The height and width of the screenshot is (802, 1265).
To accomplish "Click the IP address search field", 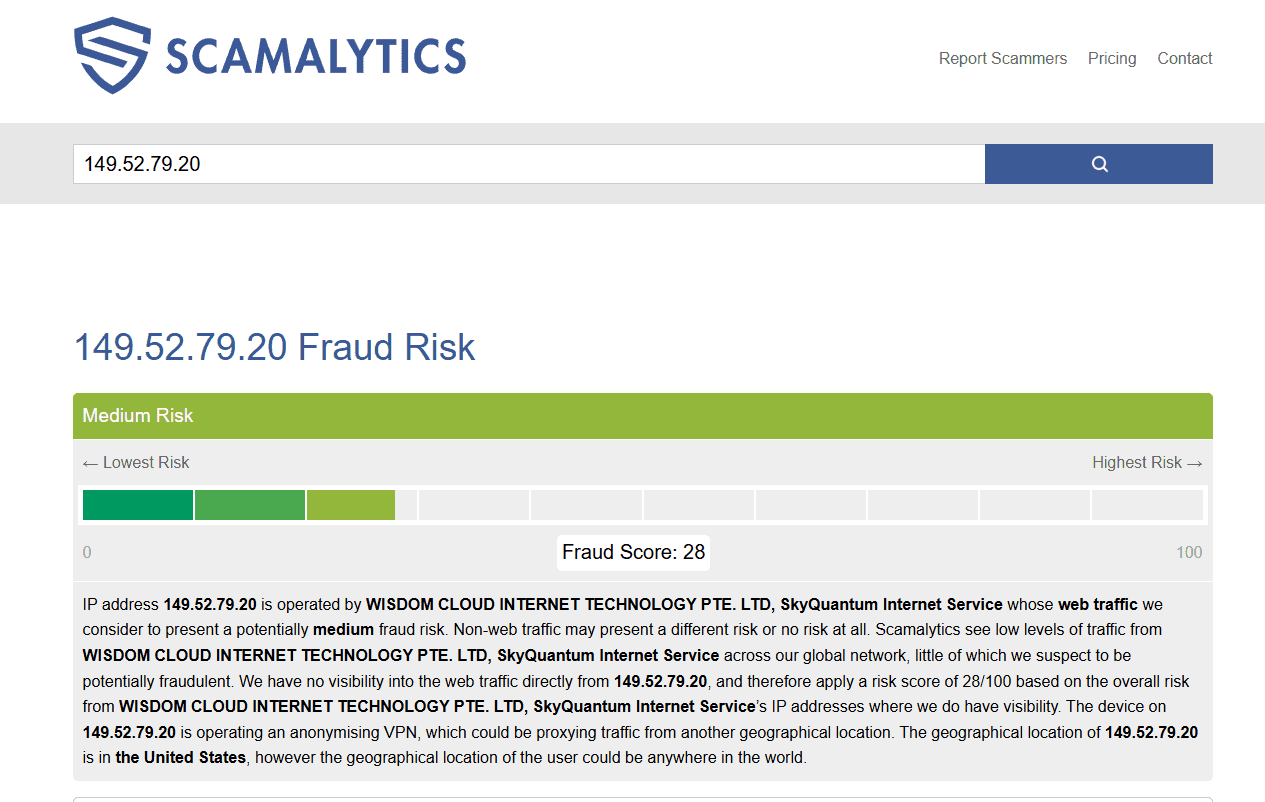I will tap(528, 164).
